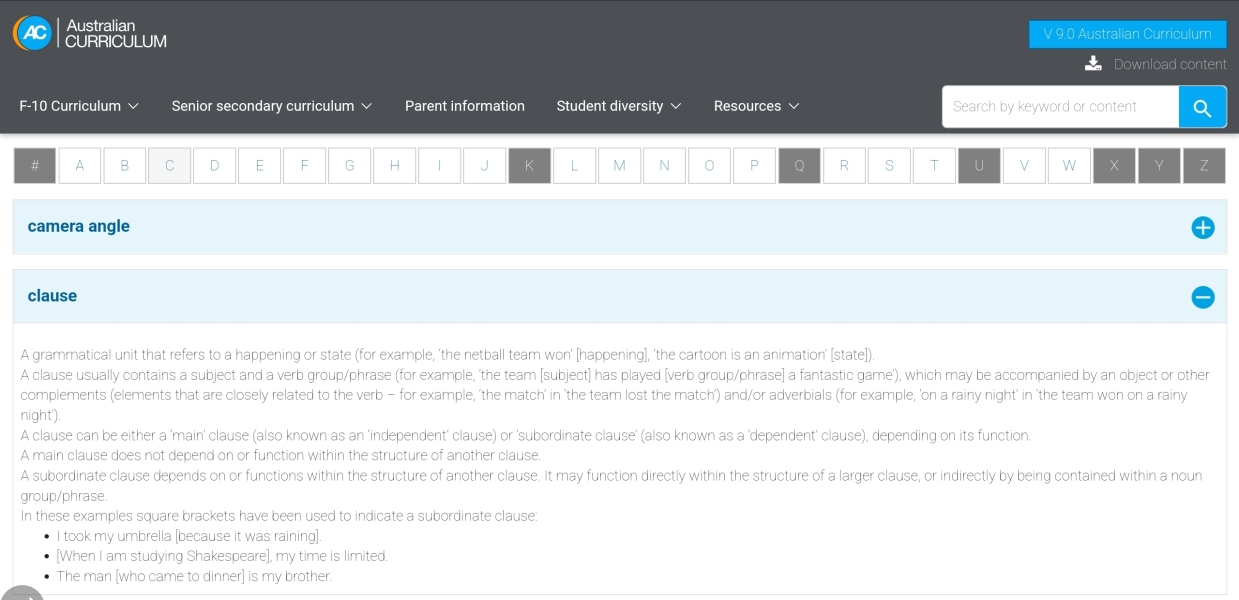Image resolution: width=1239 pixels, height=600 pixels.
Task: Select glossary letter C tab
Action: click(x=170, y=166)
